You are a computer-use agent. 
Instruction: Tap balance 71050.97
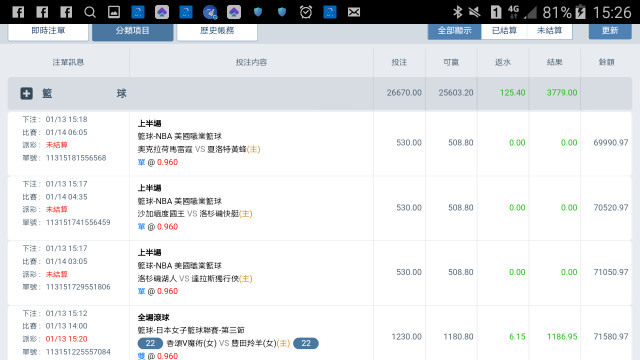[x=611, y=272]
